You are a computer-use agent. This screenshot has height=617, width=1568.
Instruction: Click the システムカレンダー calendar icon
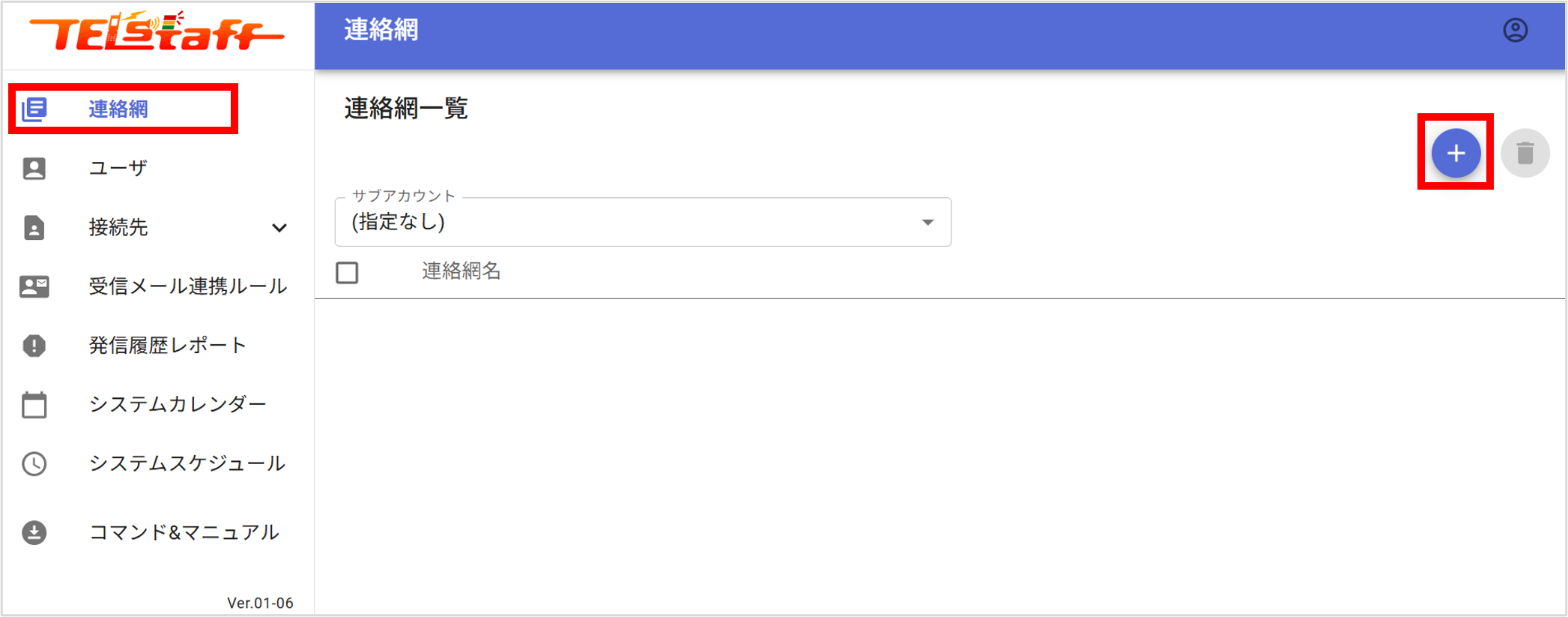[x=34, y=405]
